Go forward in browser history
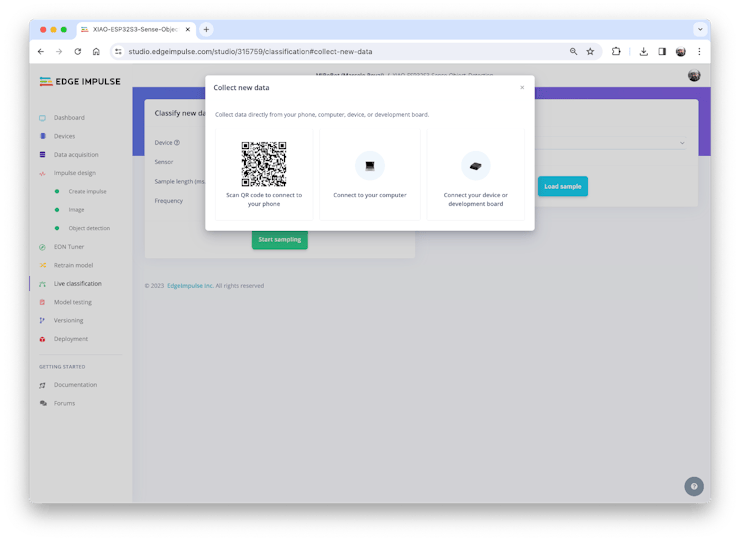 tap(59, 51)
